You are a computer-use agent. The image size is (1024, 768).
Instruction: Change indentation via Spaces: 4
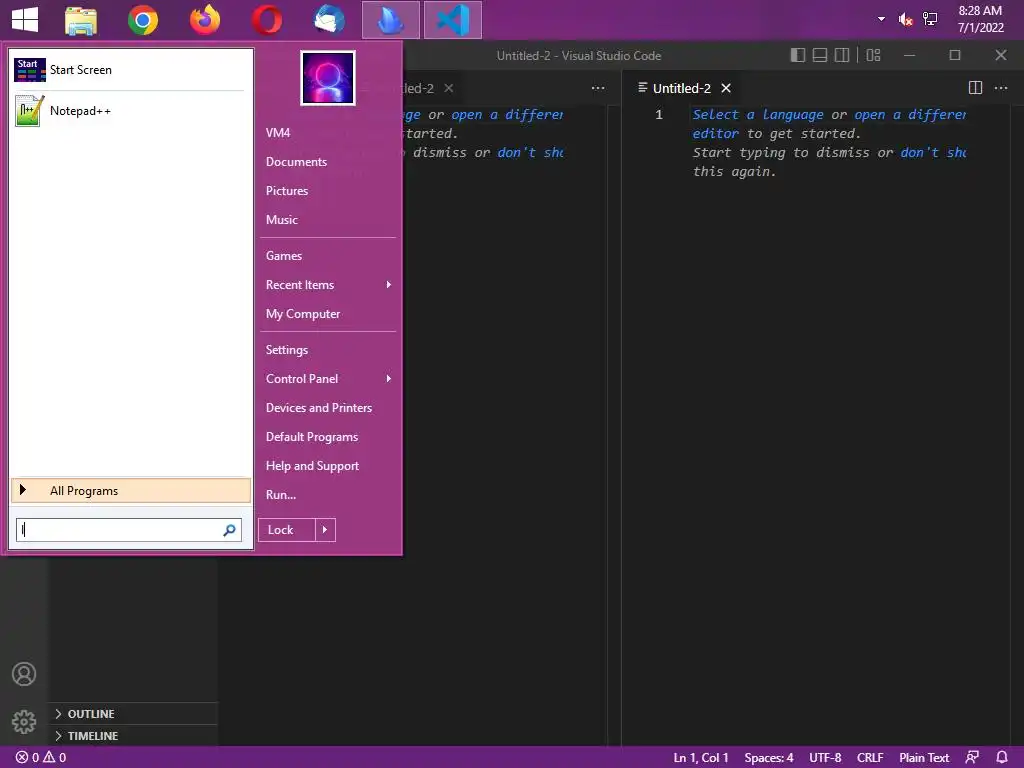[x=769, y=758]
